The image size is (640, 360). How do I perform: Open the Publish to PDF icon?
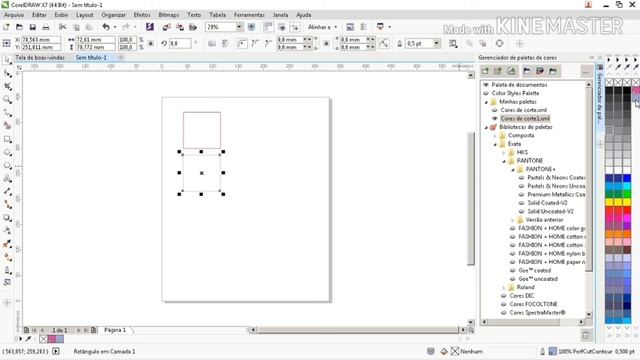point(193,27)
